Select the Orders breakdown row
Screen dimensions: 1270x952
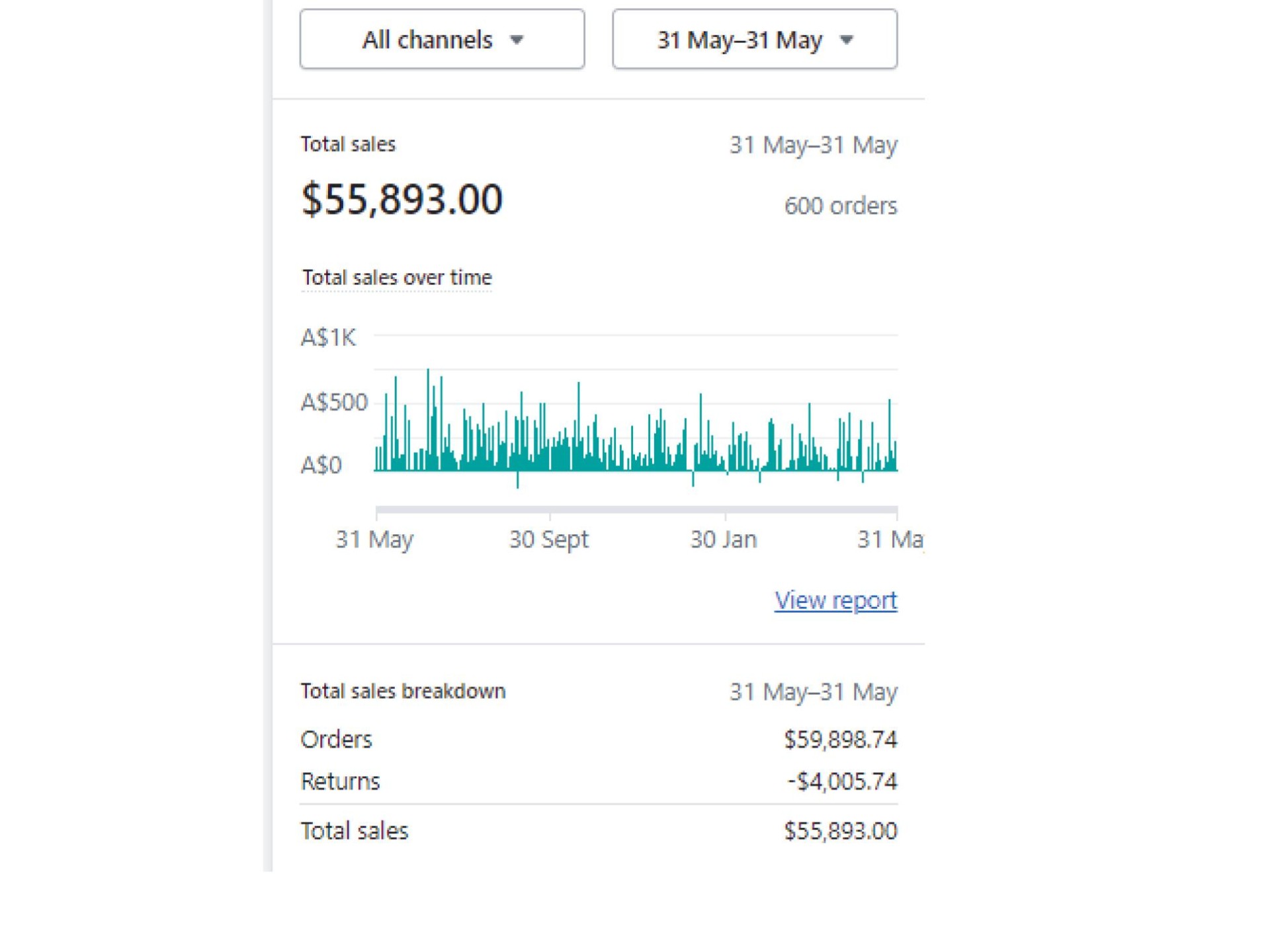point(336,739)
